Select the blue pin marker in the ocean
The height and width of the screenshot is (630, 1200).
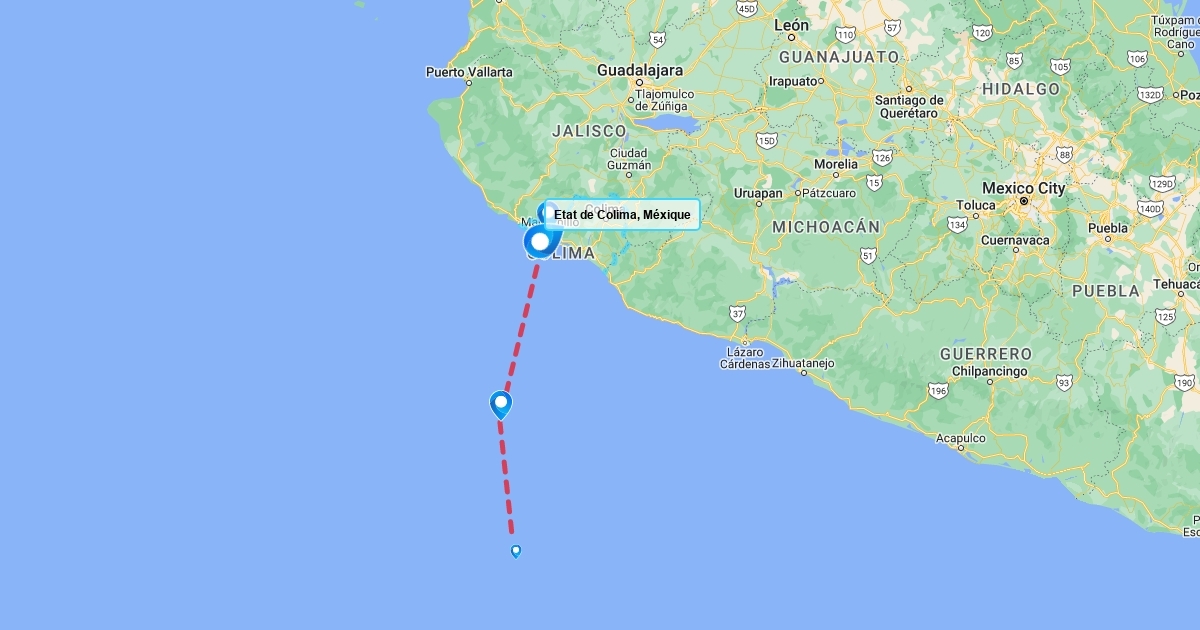[x=501, y=405]
